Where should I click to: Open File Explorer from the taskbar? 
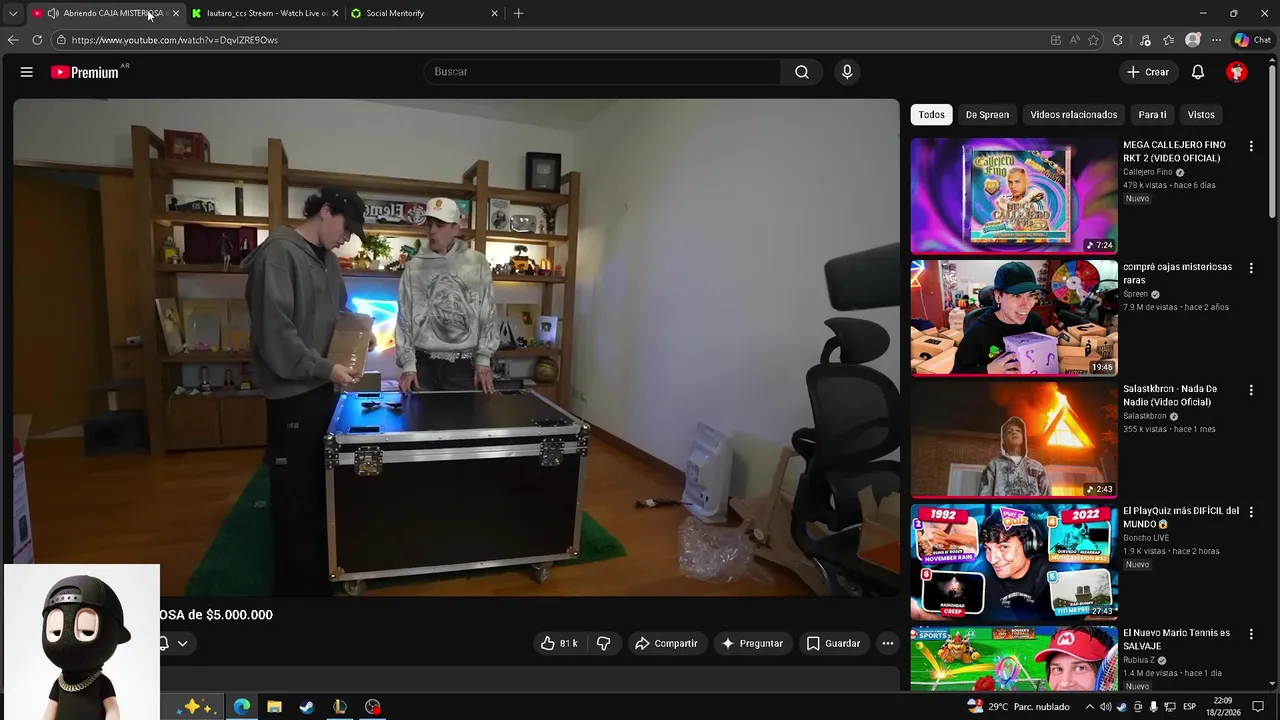tap(274, 707)
